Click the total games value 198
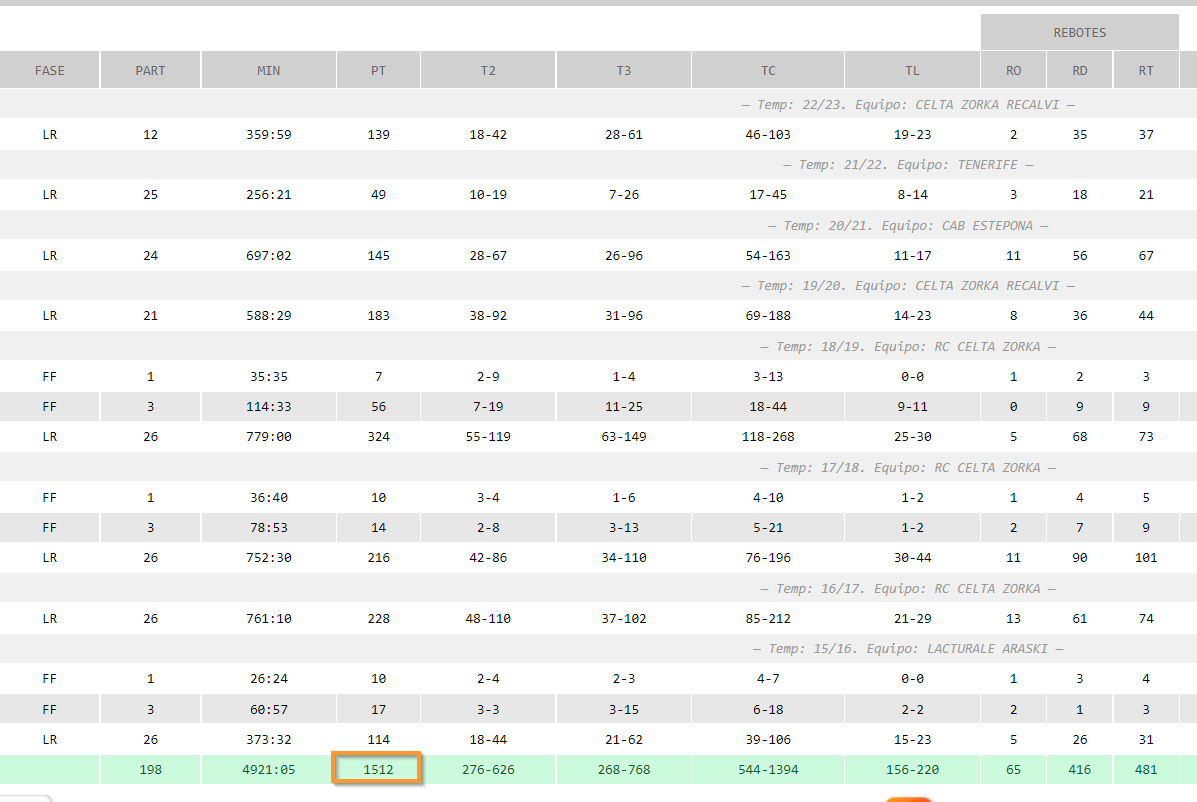The image size is (1197, 802). pos(150,769)
